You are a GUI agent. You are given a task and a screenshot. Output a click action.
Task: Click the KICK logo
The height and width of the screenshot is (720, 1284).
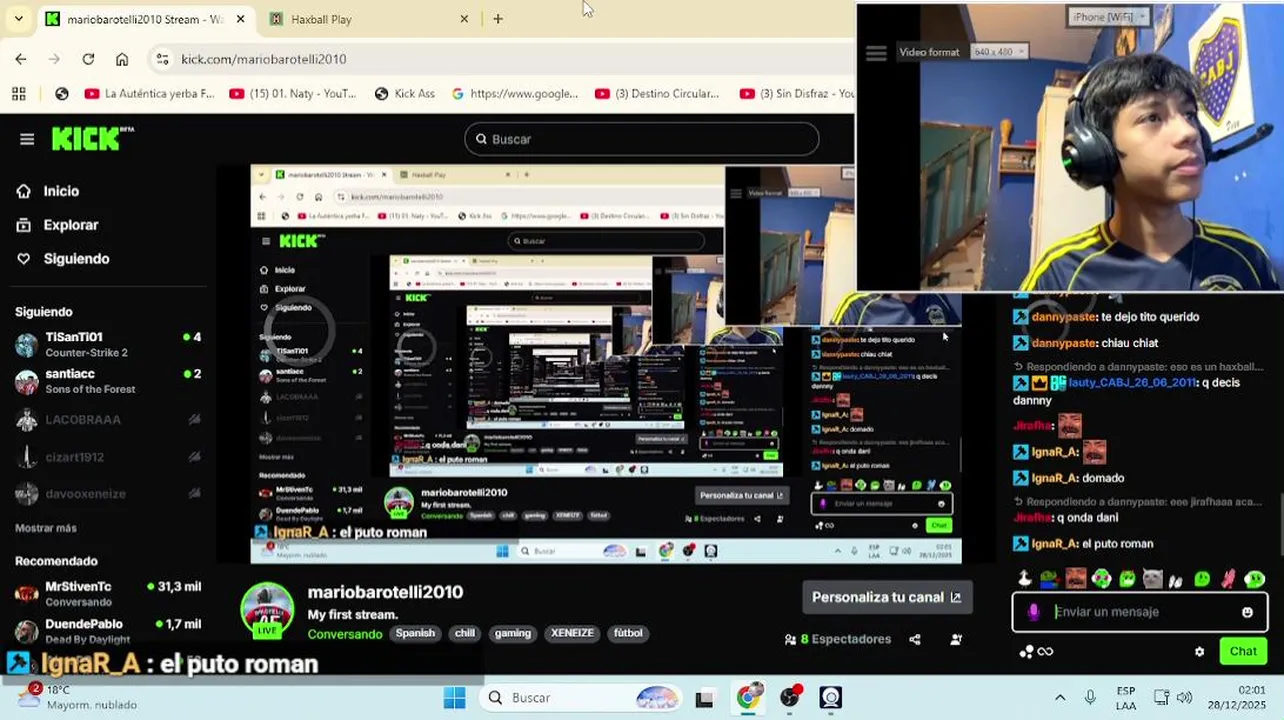pos(92,138)
